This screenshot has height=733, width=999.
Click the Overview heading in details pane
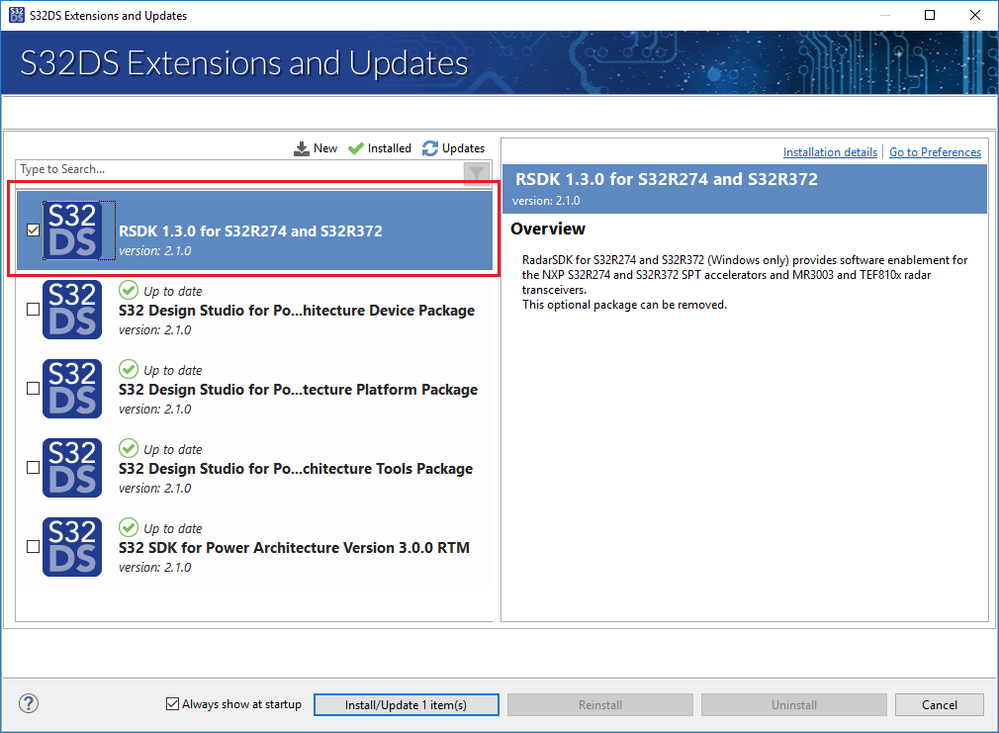point(547,229)
